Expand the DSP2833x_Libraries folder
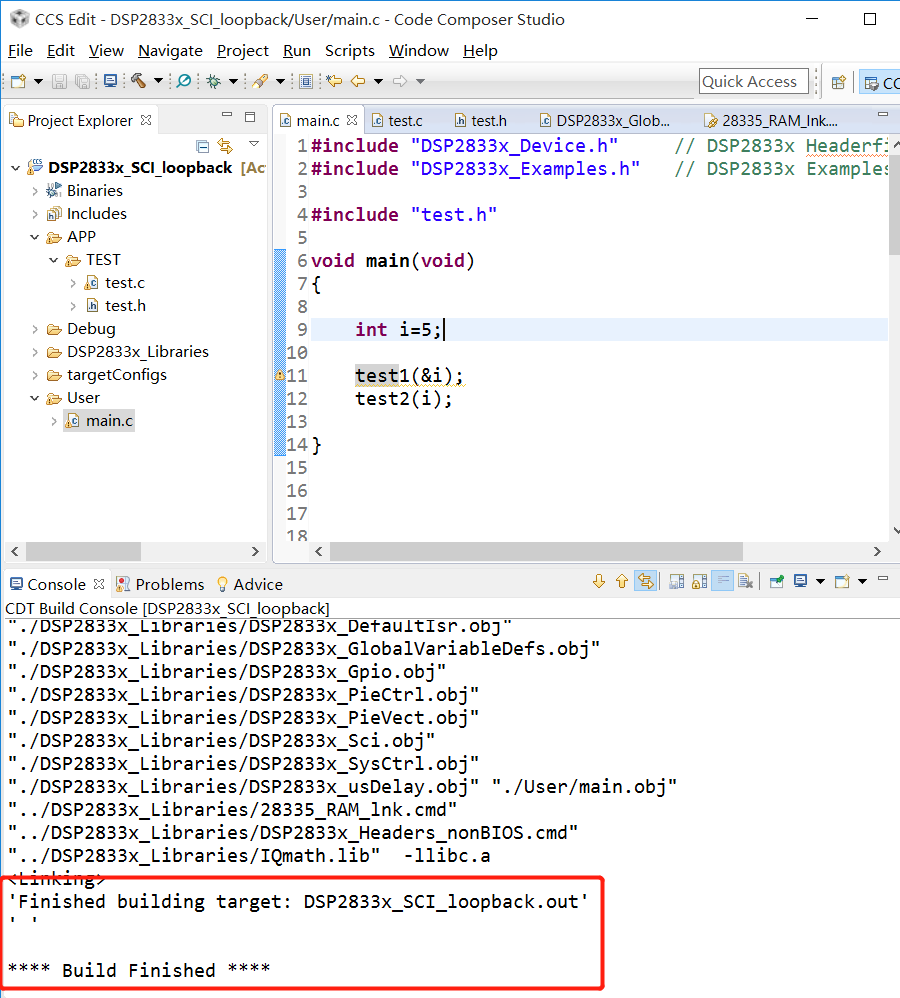 point(35,352)
